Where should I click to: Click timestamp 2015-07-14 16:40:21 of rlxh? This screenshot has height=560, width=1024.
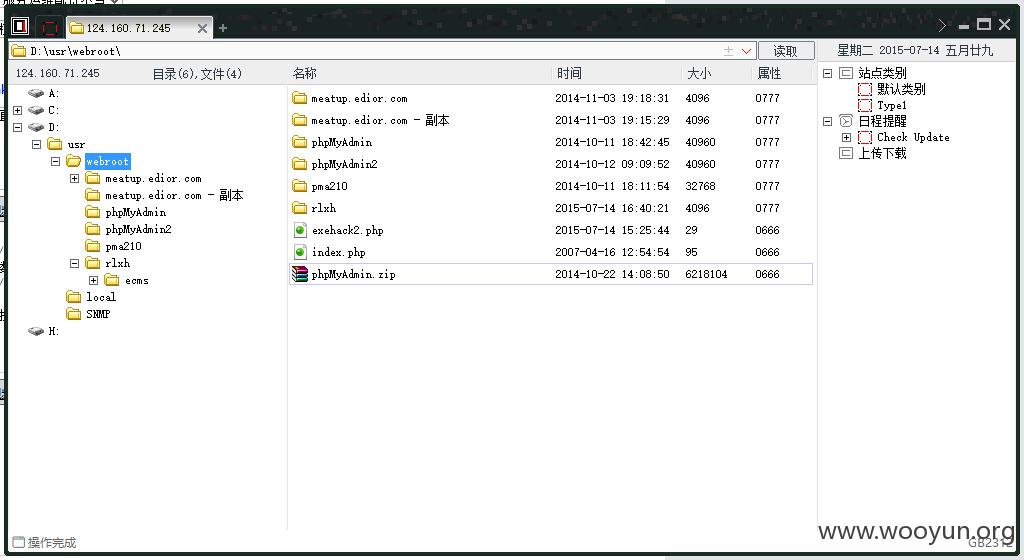(612, 208)
